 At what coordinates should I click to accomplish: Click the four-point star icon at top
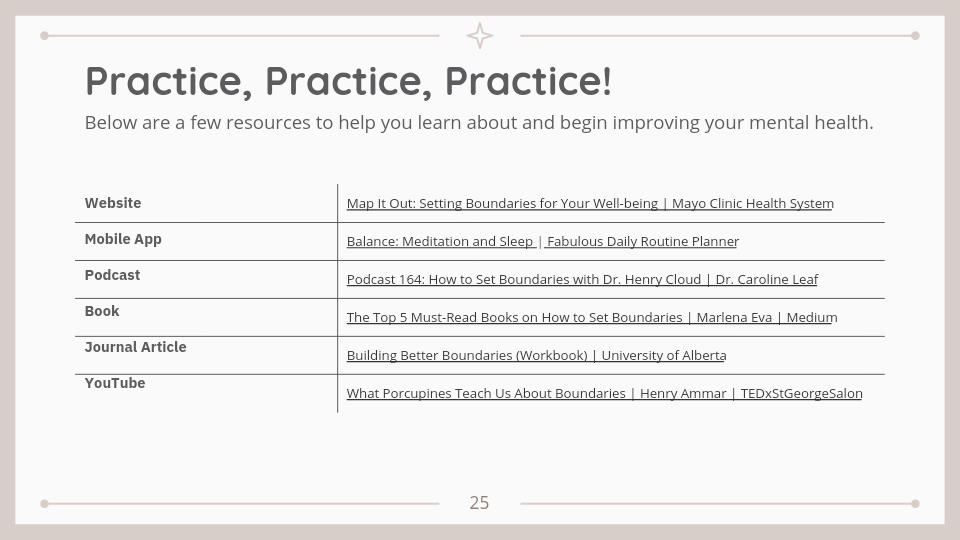click(x=480, y=36)
